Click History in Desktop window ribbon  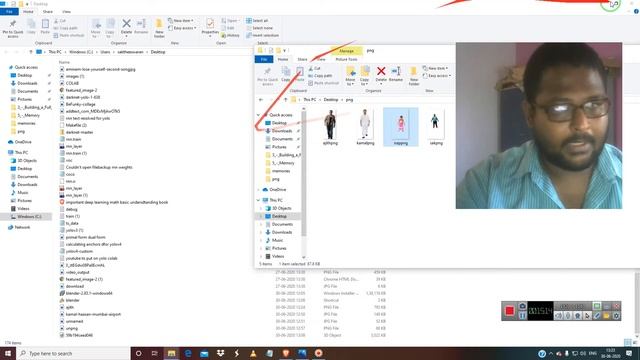pyautogui.click(x=230, y=35)
